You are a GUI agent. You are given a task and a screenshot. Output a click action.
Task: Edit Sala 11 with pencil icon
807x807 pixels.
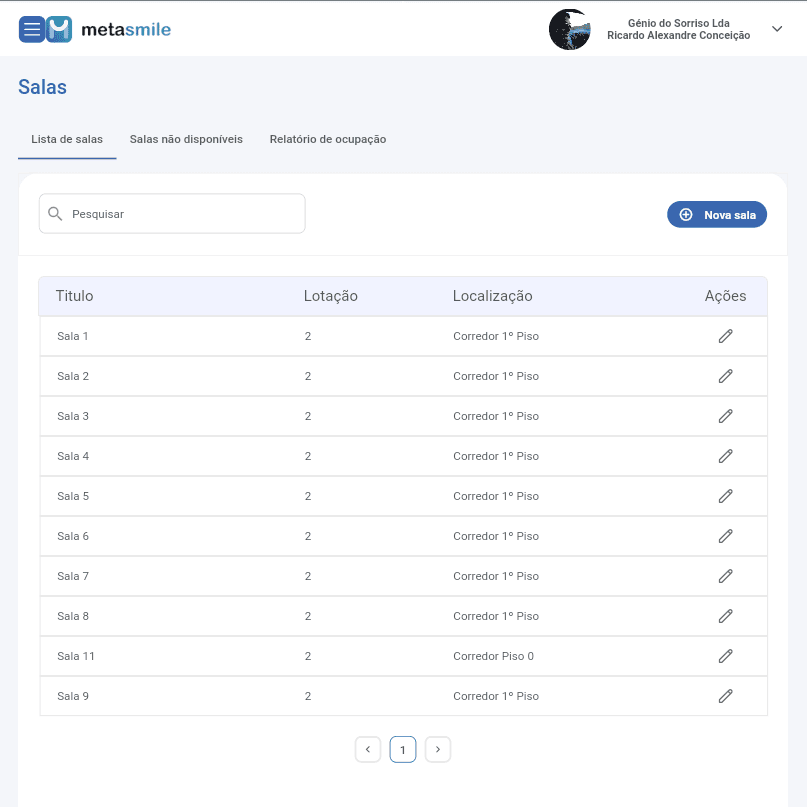[726, 656]
